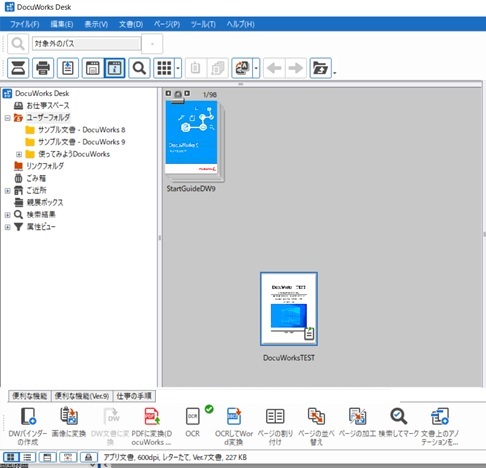Expand the ご近所 tree node

point(7,191)
